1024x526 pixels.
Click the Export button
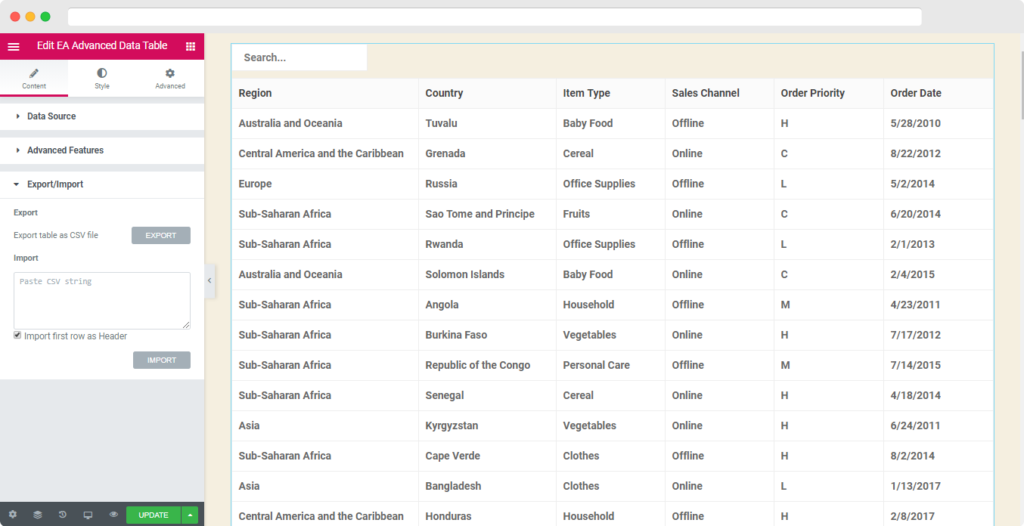click(x=161, y=235)
